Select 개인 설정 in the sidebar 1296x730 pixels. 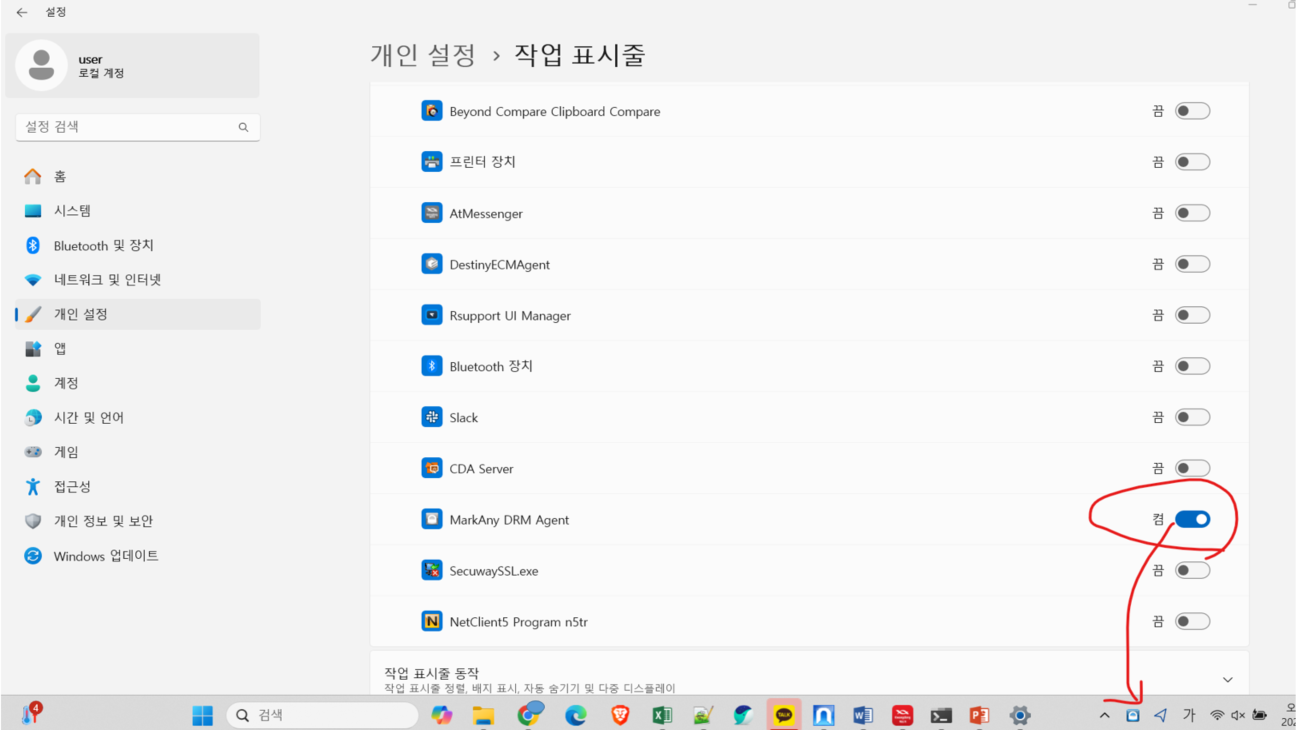click(138, 314)
